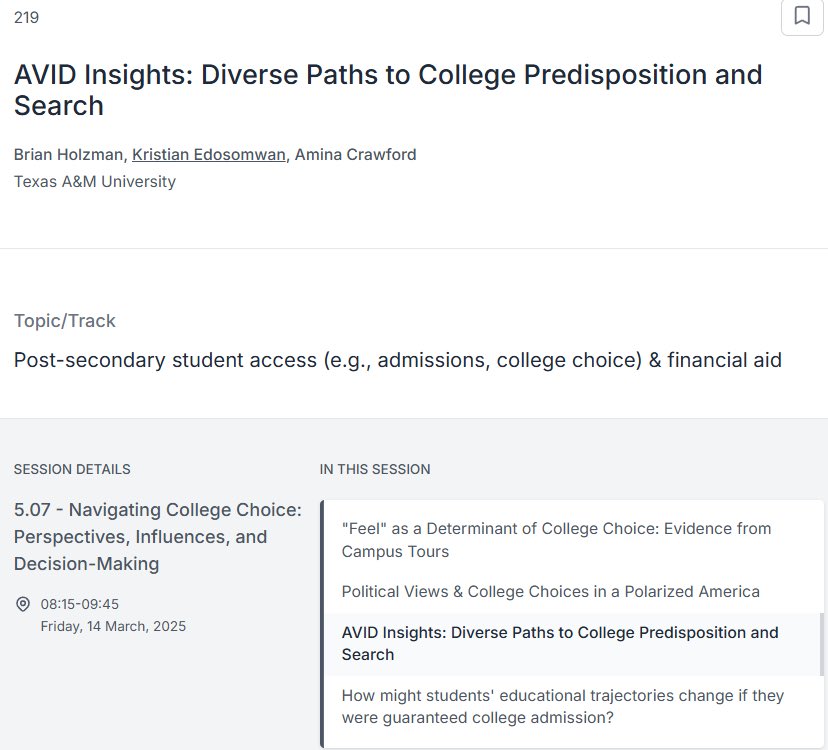Click the SESSION DETAILS heading

(x=72, y=470)
